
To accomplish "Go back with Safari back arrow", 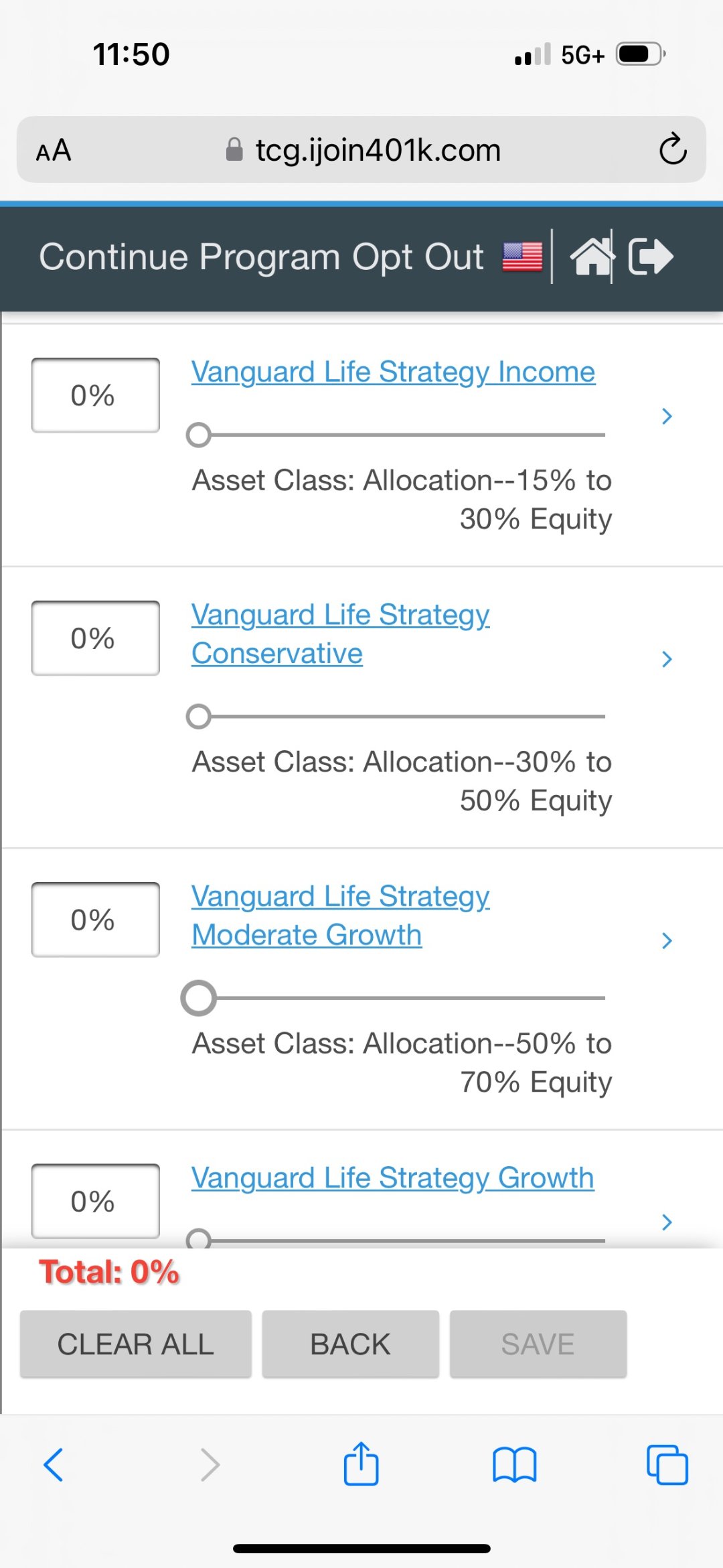I will [54, 1464].
